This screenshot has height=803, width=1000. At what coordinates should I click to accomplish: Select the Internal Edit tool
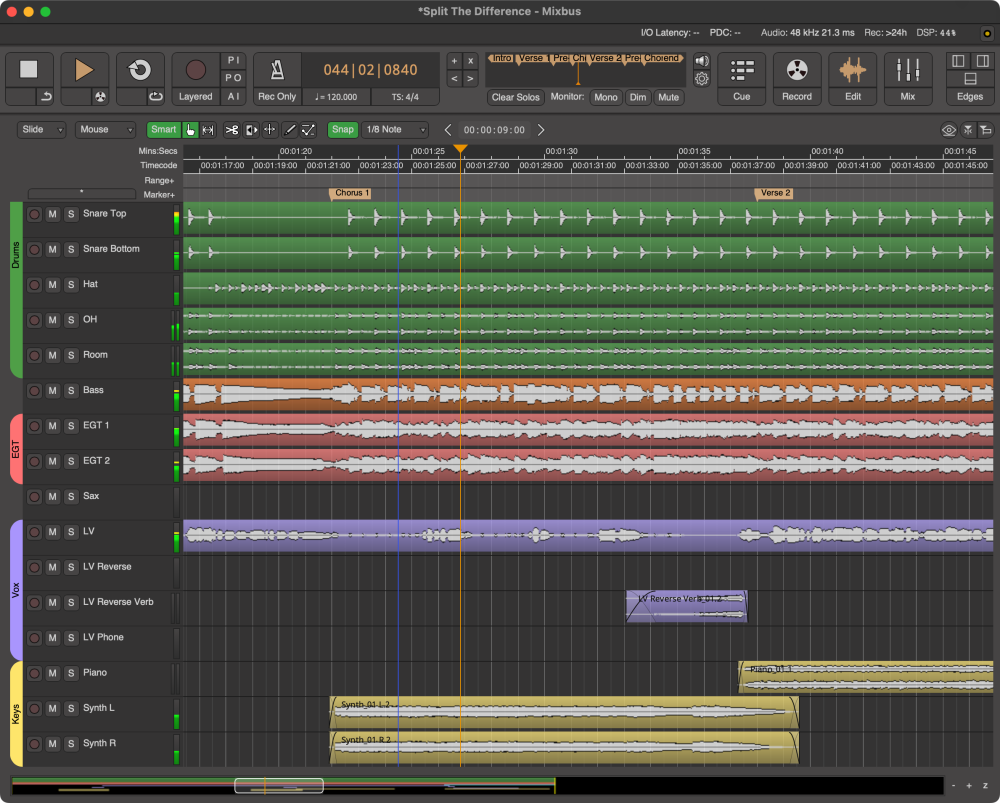click(x=309, y=129)
